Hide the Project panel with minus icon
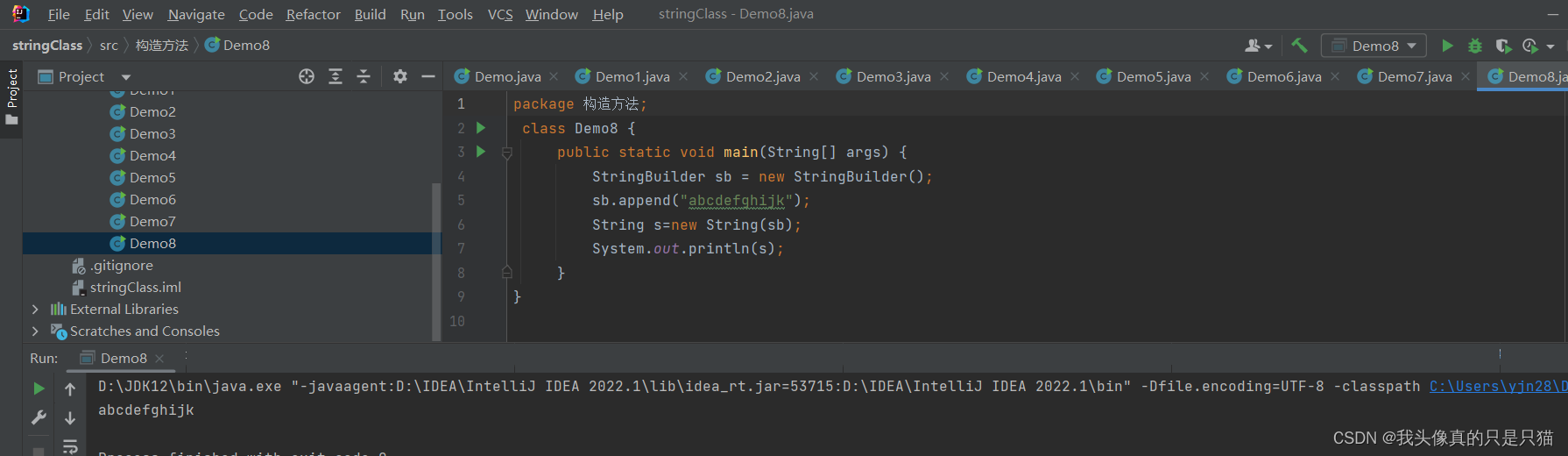The image size is (1568, 456). (427, 76)
